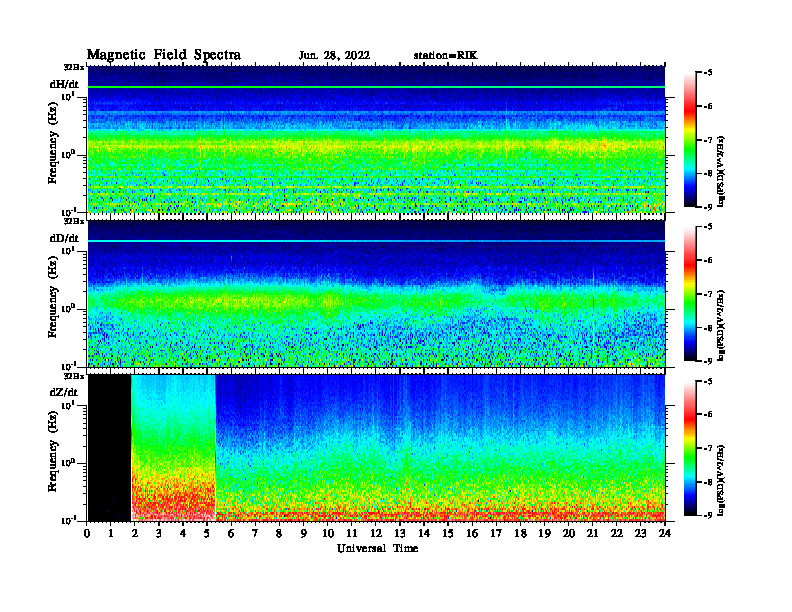Click hour tick label "1" on the time axis
The image size is (792, 612).
(111, 534)
